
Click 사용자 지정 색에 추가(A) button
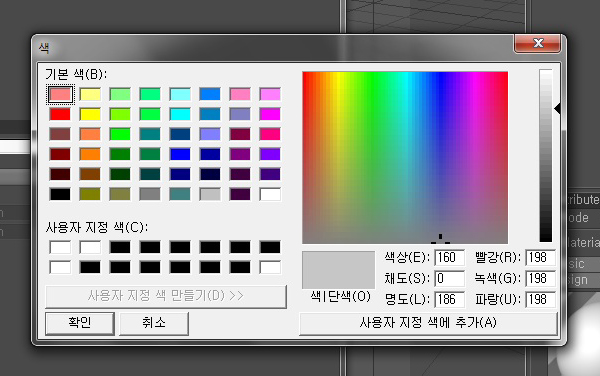pyautogui.click(x=428, y=323)
